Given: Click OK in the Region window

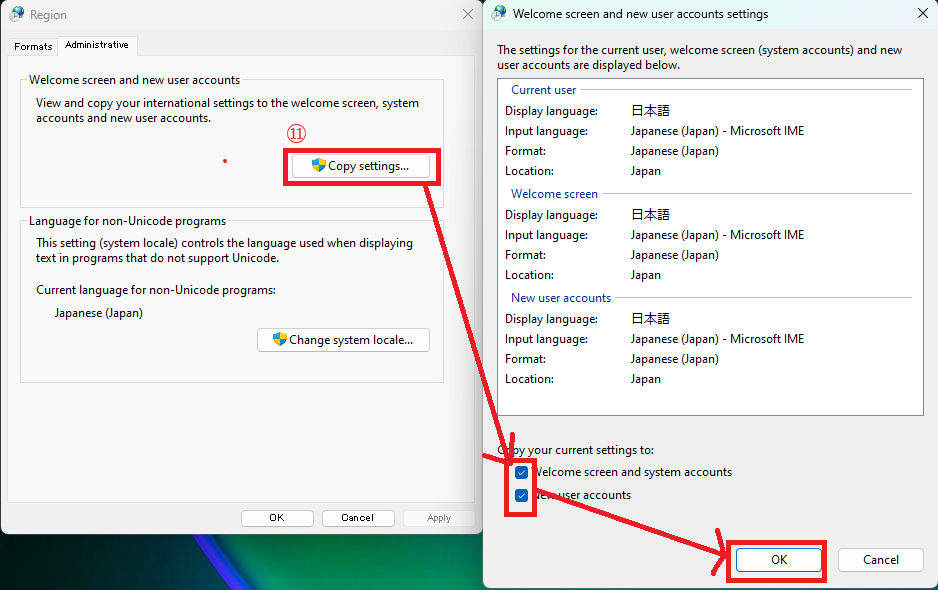Looking at the screenshot, I should (x=277, y=517).
